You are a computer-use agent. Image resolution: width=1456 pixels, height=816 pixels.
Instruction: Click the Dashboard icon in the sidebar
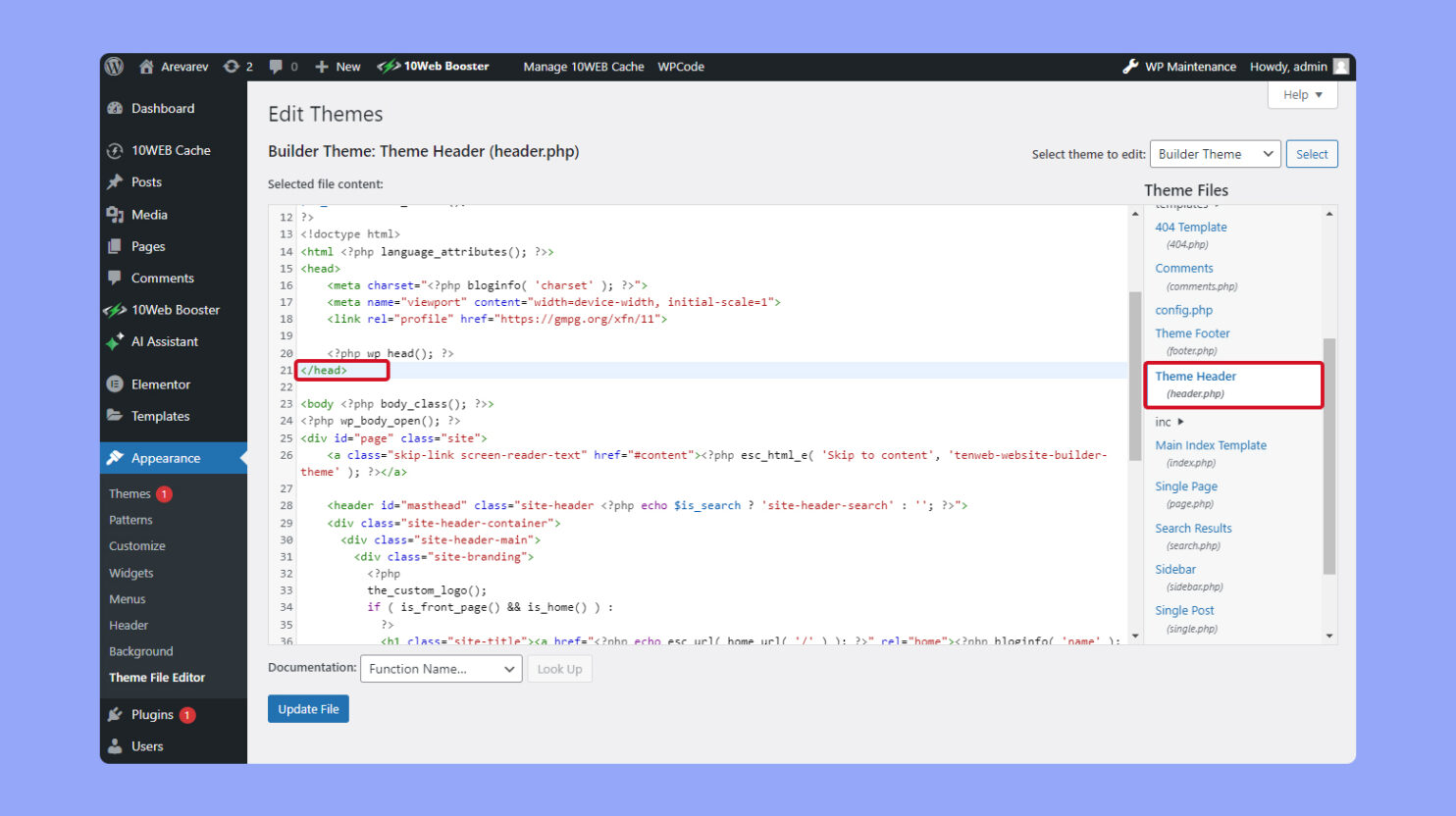[x=118, y=108]
